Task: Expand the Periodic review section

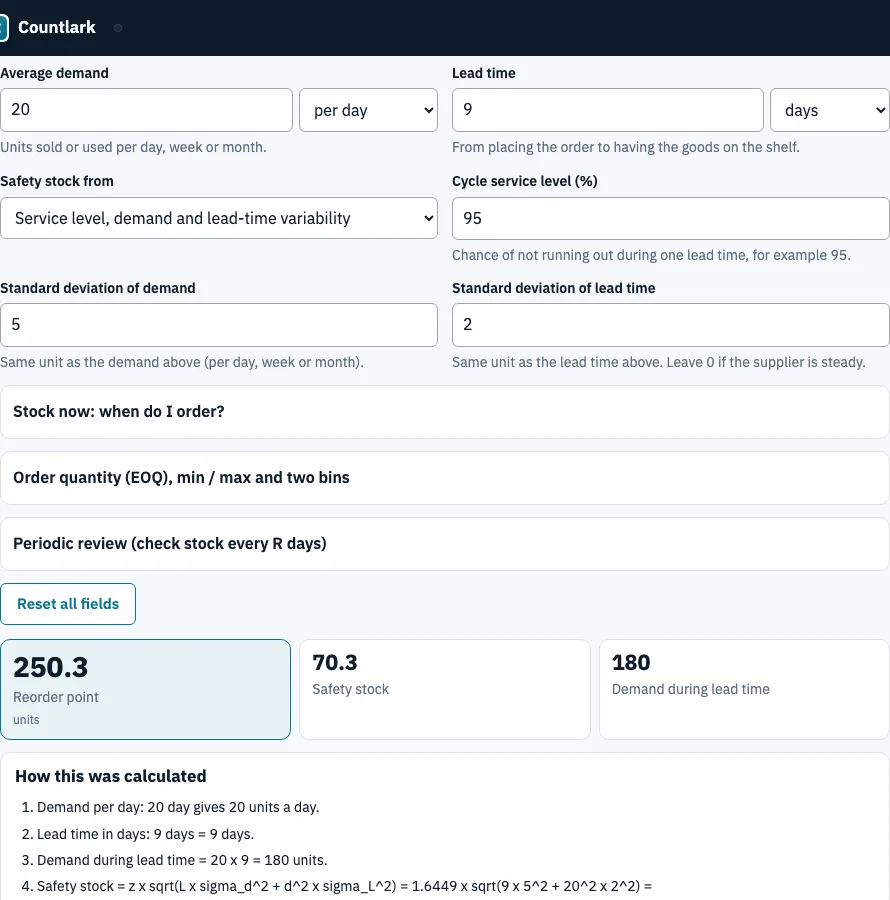Action: point(445,544)
